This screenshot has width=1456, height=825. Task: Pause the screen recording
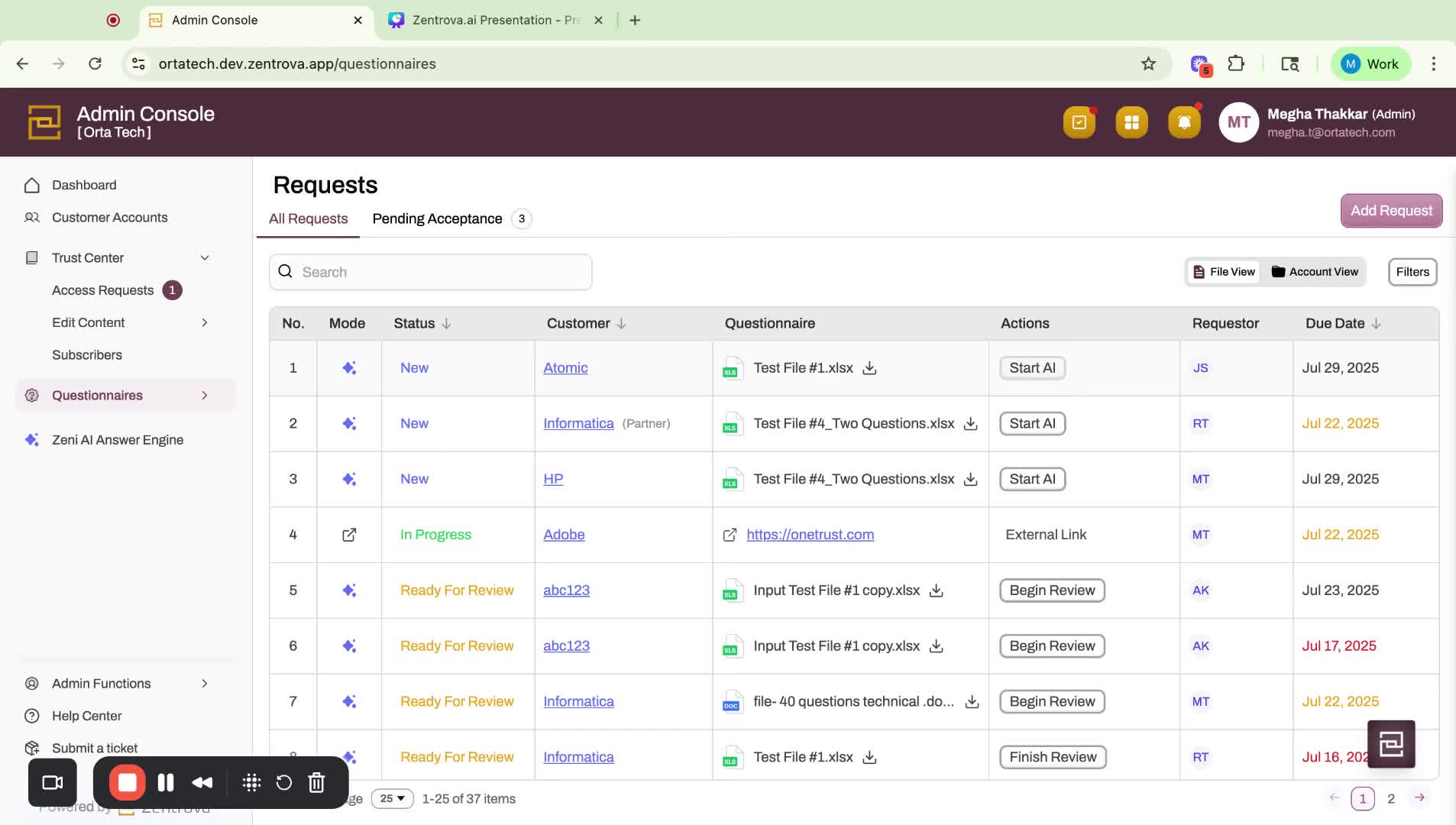[x=166, y=783]
